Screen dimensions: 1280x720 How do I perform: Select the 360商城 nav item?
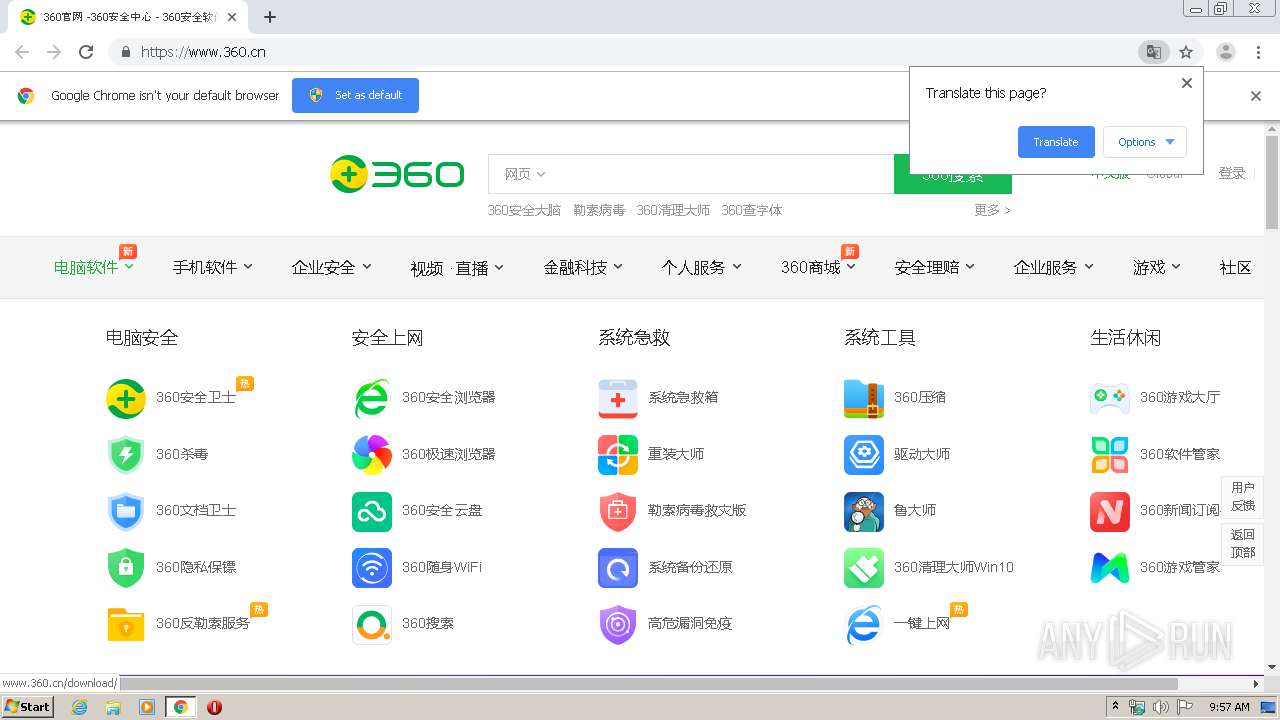[818, 267]
